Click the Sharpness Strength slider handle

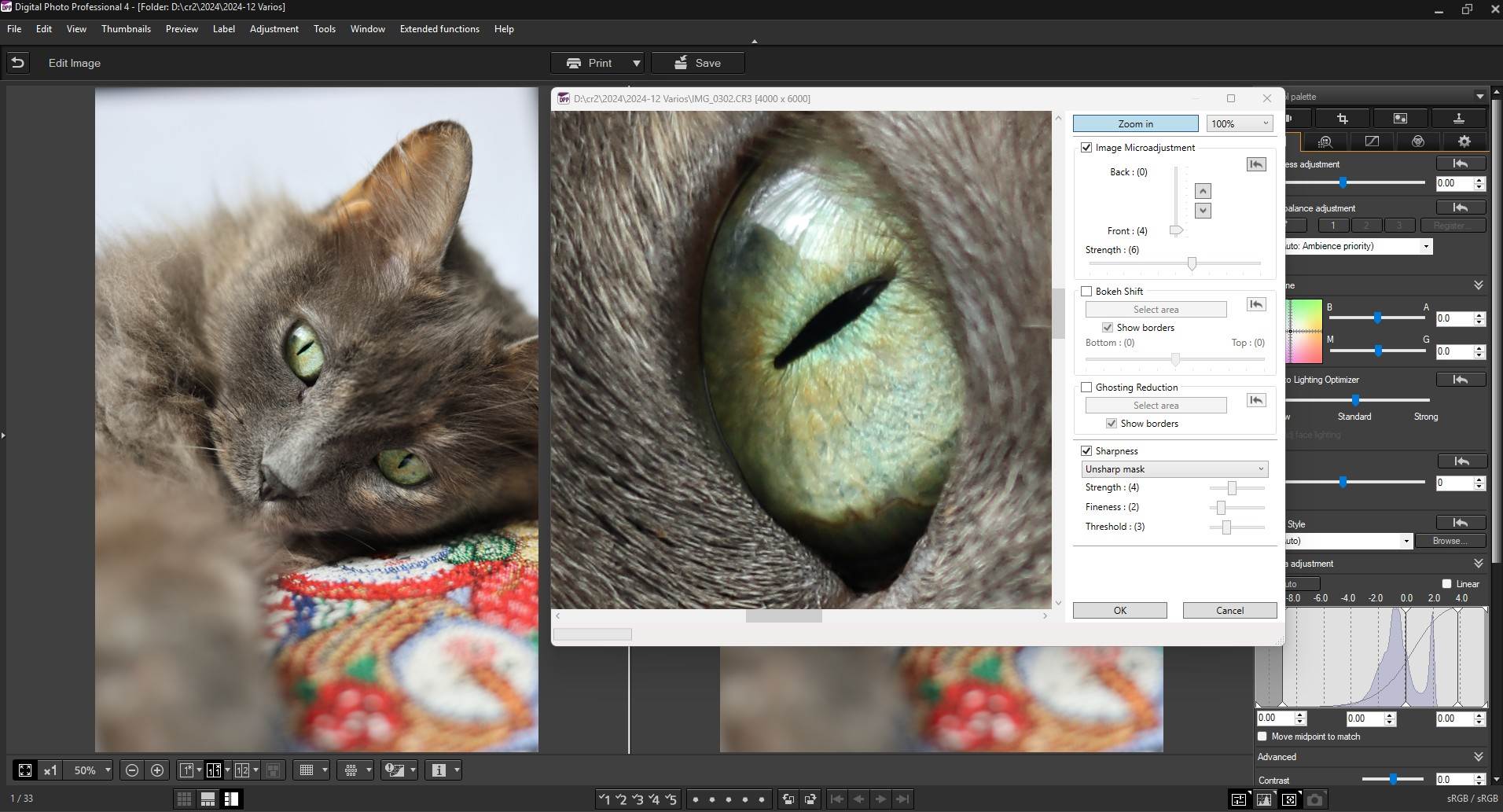(1232, 488)
